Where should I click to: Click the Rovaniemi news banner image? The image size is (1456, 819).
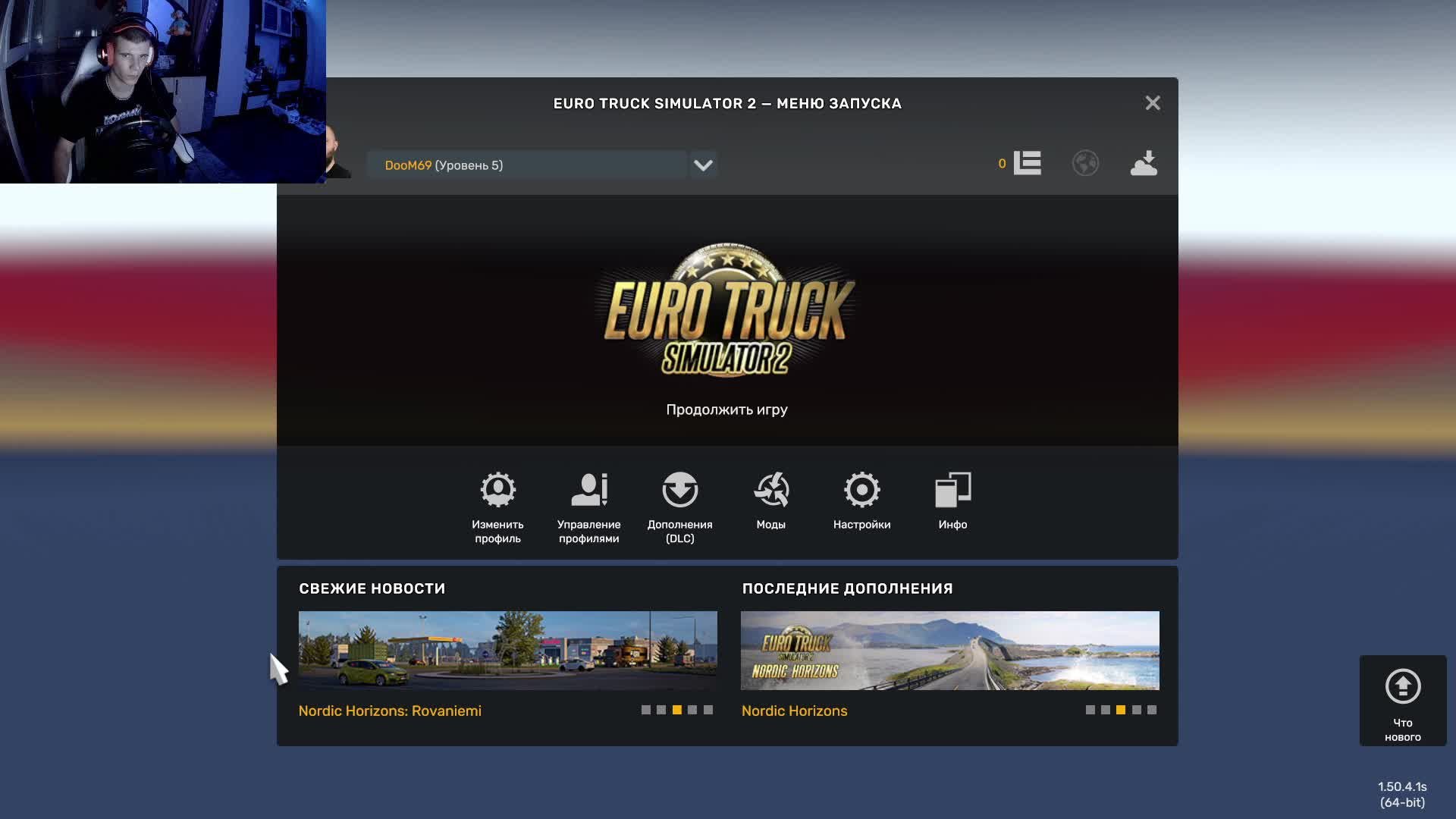click(507, 650)
